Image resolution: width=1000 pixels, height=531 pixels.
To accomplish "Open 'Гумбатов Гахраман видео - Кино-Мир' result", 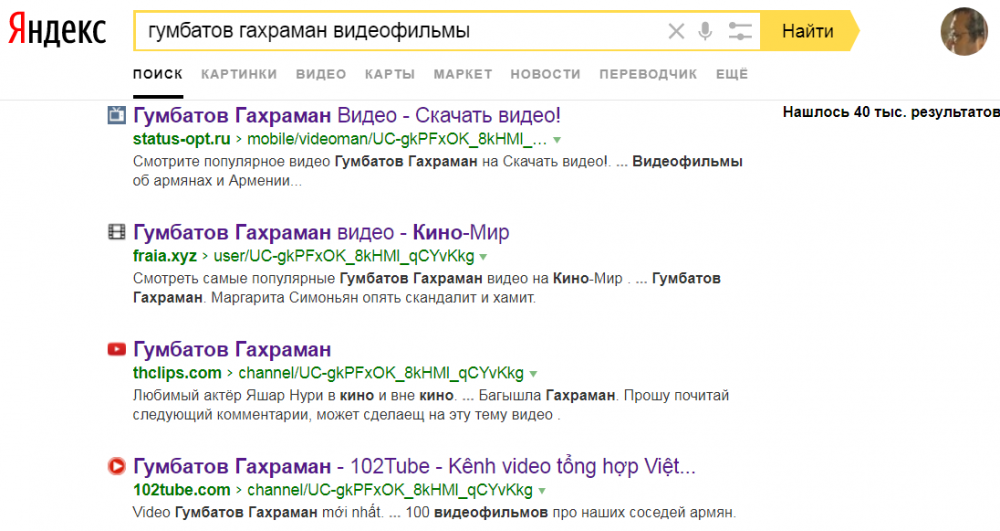I will 321,232.
